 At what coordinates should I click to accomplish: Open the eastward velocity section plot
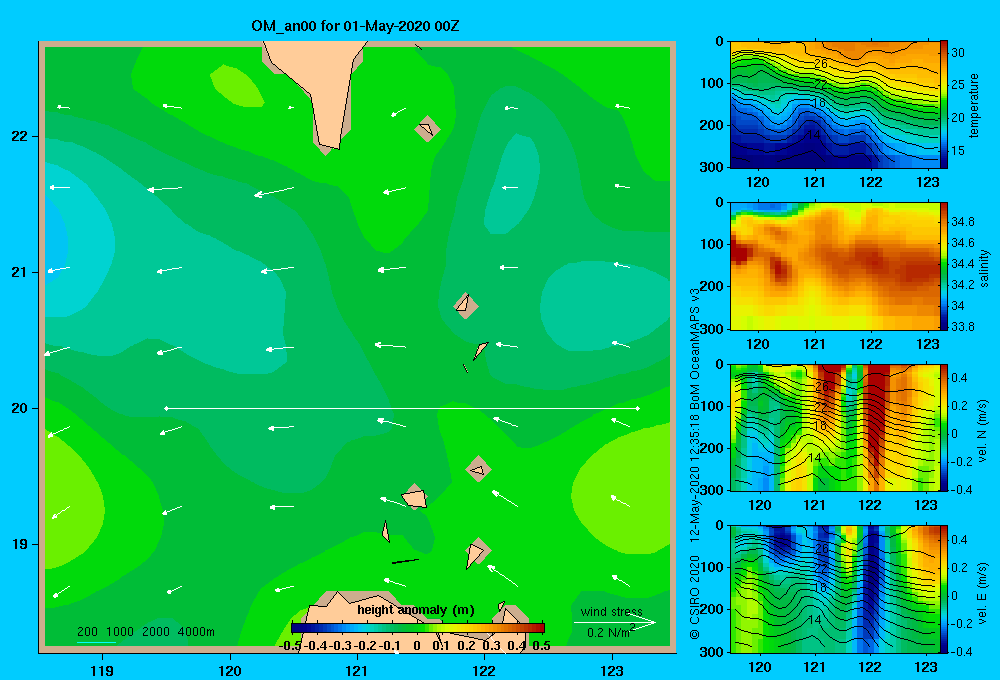tap(834, 589)
